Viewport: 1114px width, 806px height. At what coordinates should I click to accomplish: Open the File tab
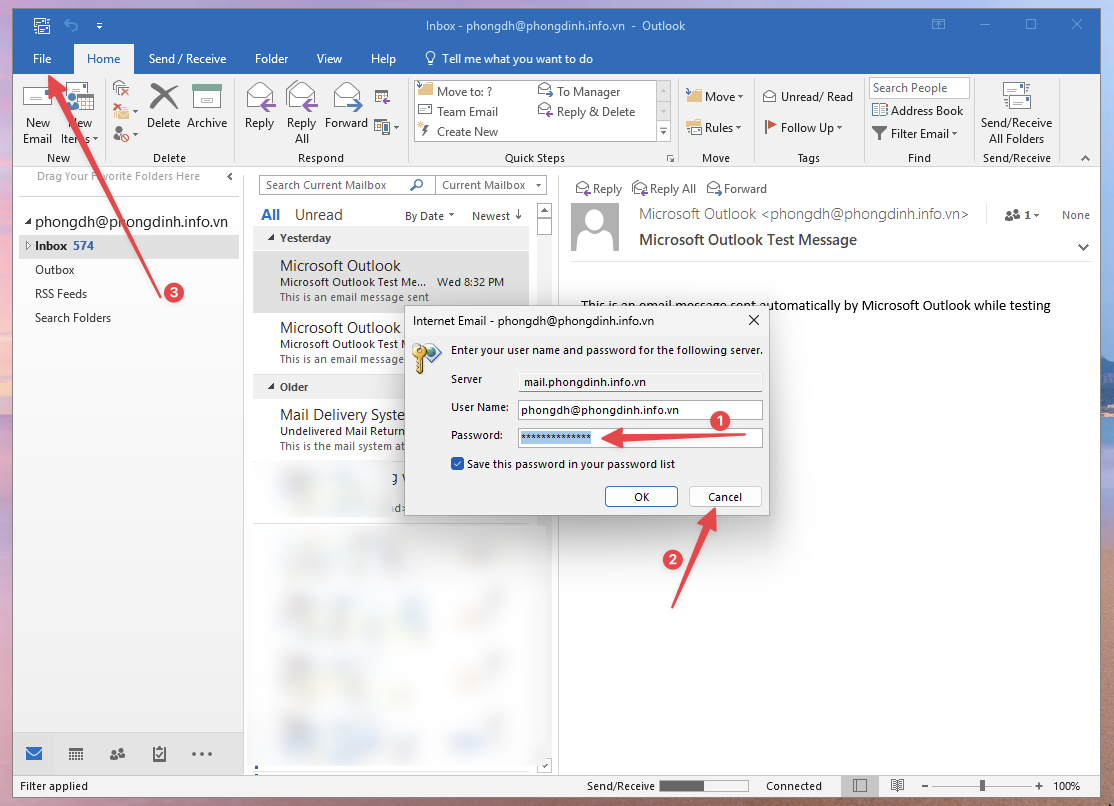click(42, 59)
